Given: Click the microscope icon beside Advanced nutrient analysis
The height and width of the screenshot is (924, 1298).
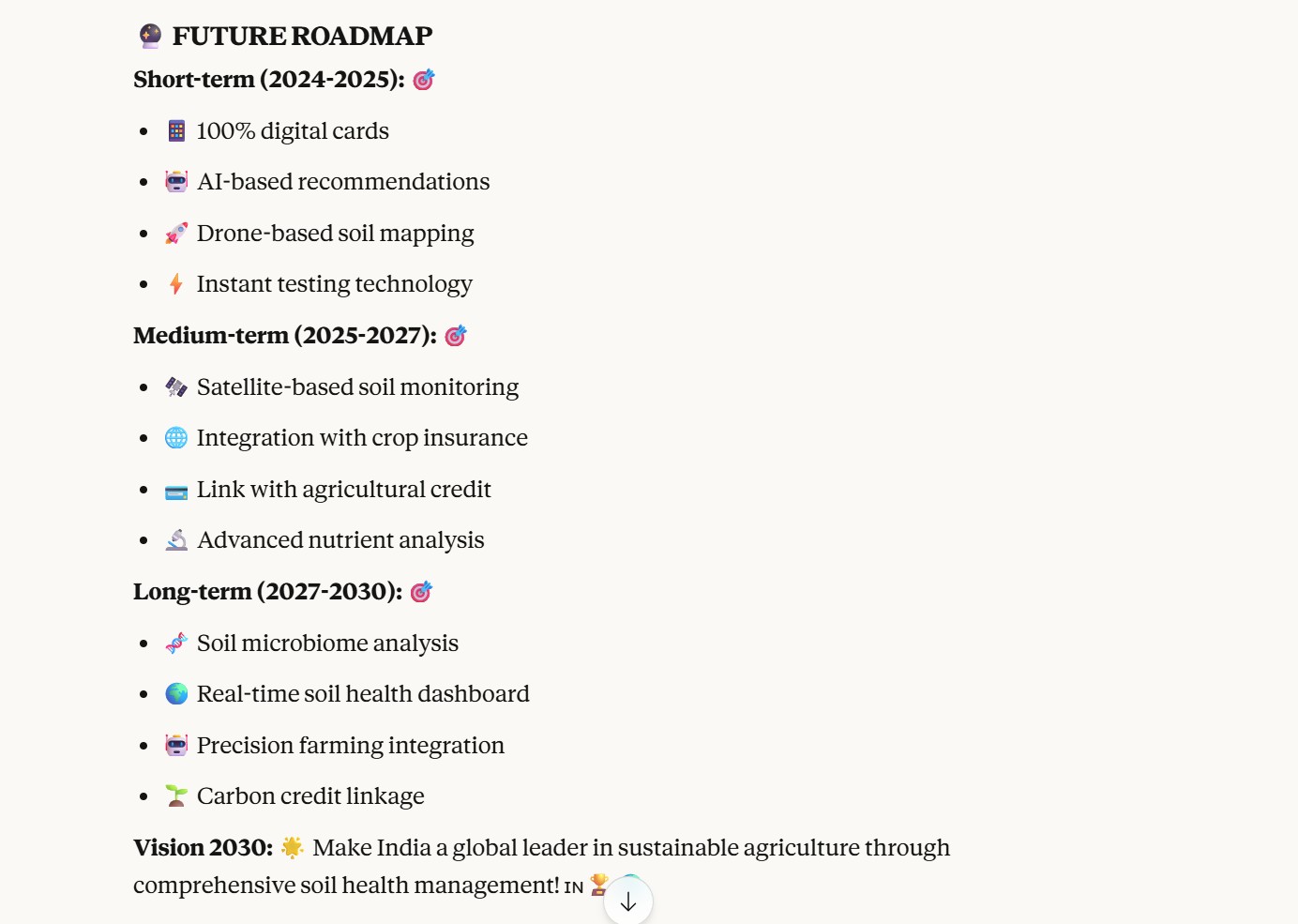Looking at the screenshot, I should coord(176,540).
